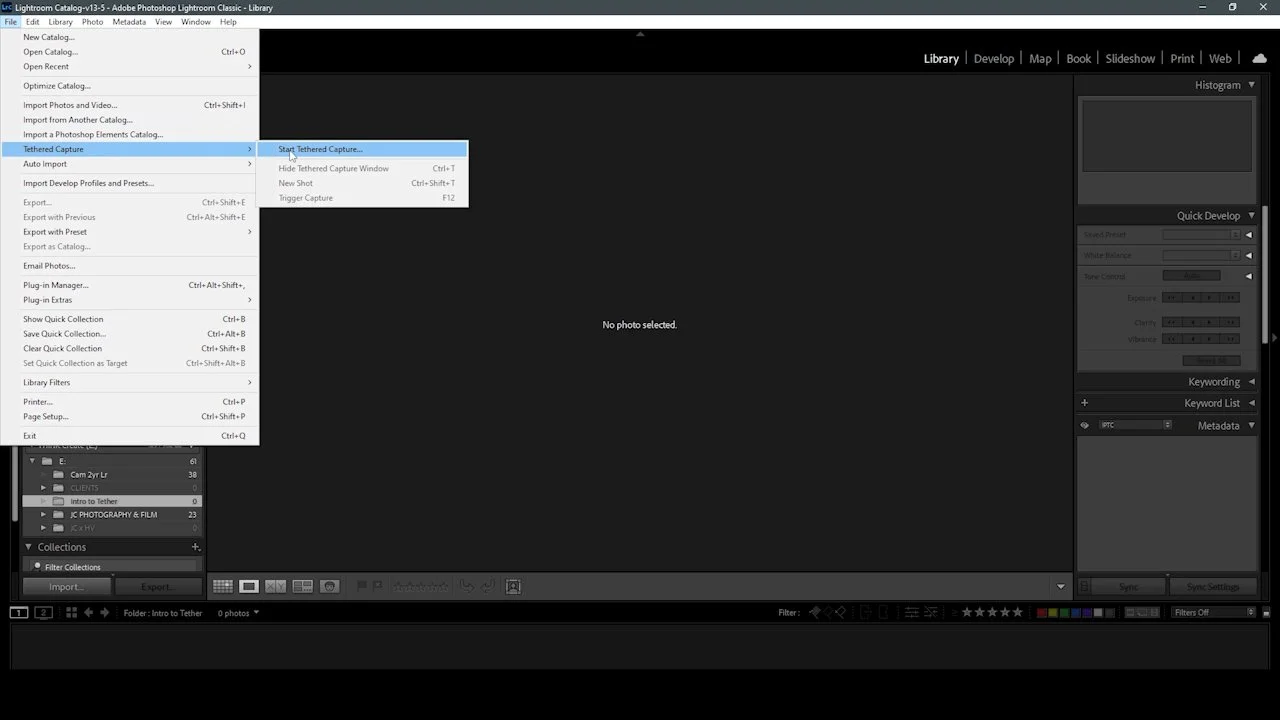The width and height of the screenshot is (1280, 720).
Task: Choose Plug-in Manager in the File menu
Action: [129, 285]
